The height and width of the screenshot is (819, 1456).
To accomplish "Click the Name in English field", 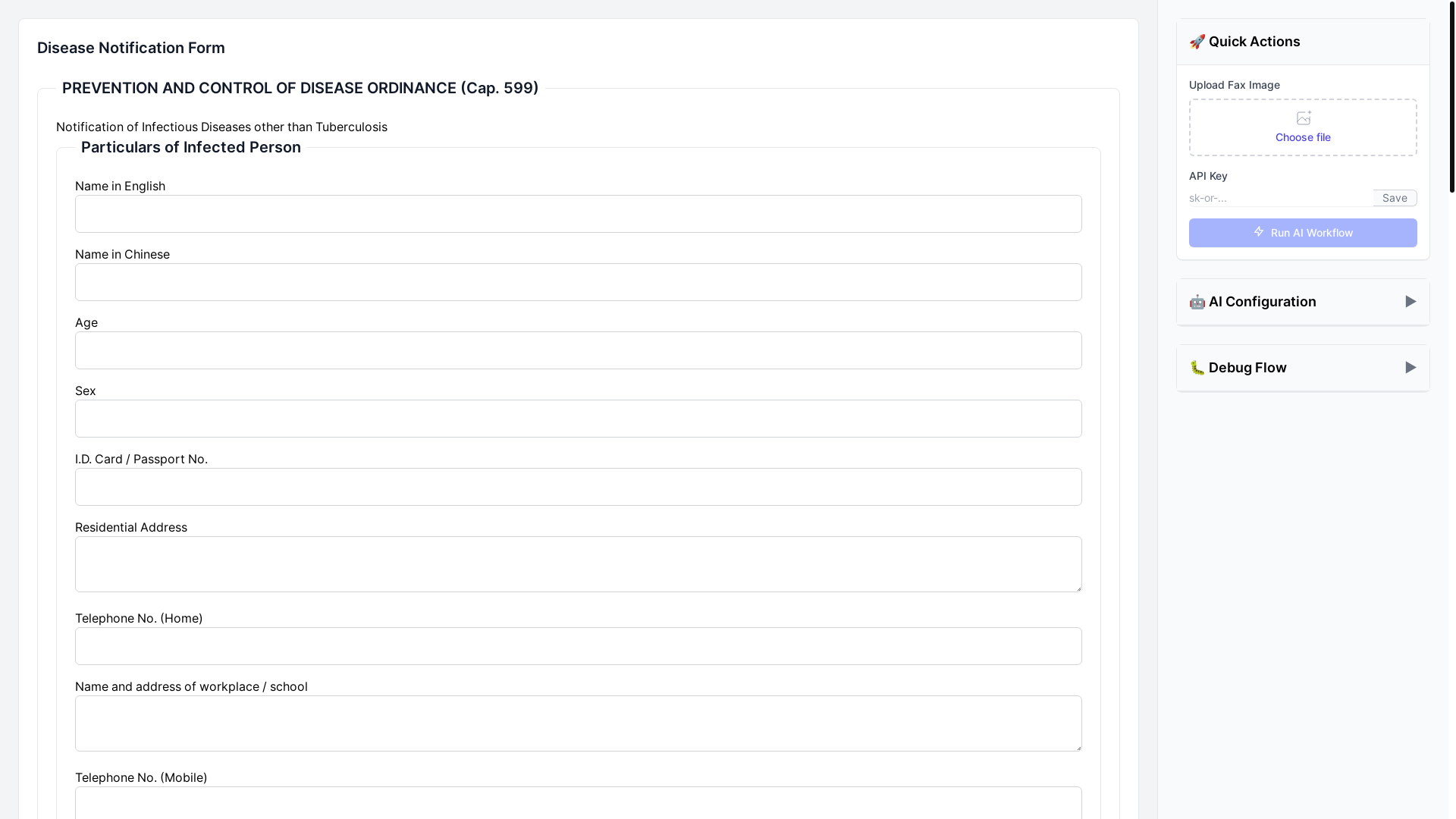I will (579, 214).
